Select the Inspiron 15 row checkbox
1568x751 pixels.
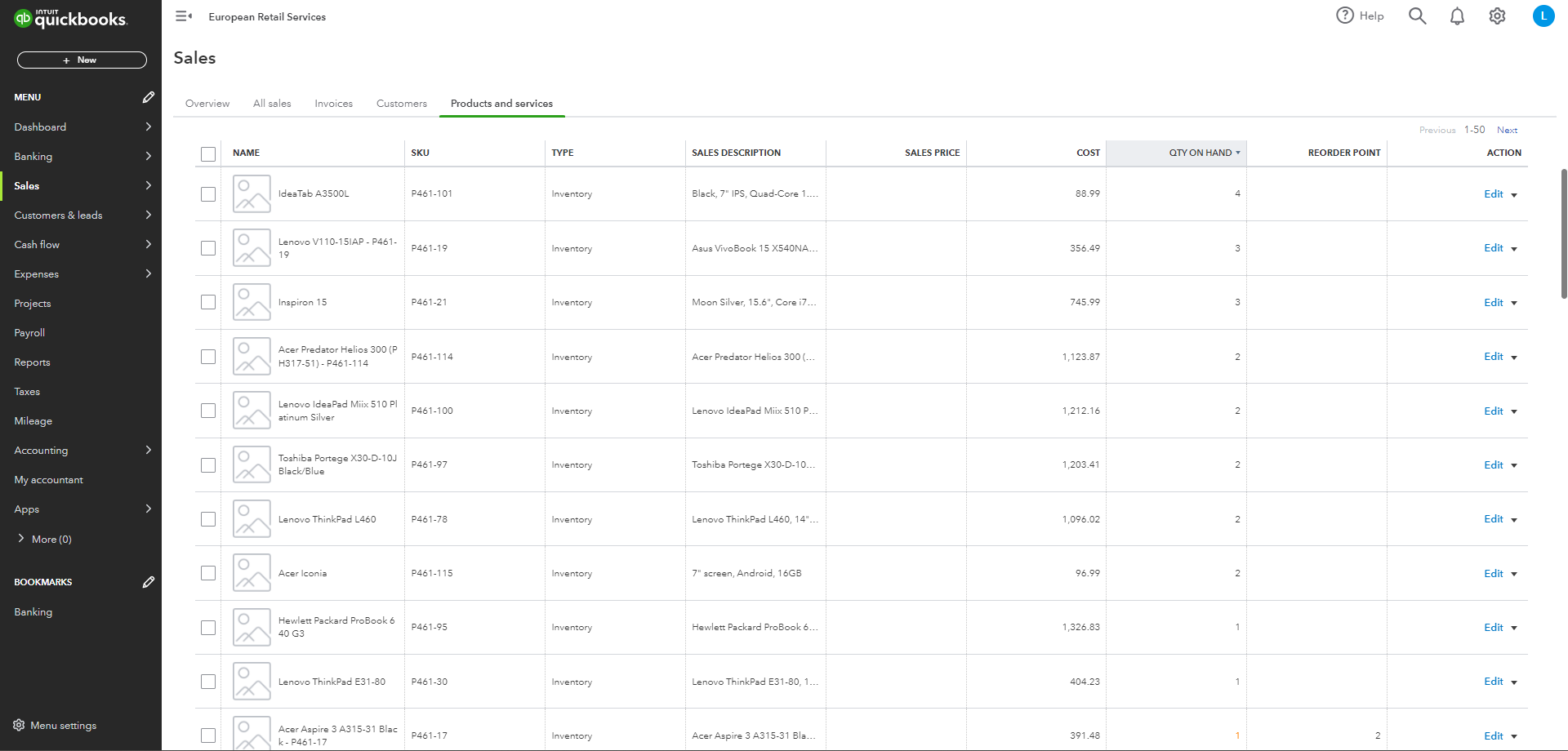[x=208, y=302]
